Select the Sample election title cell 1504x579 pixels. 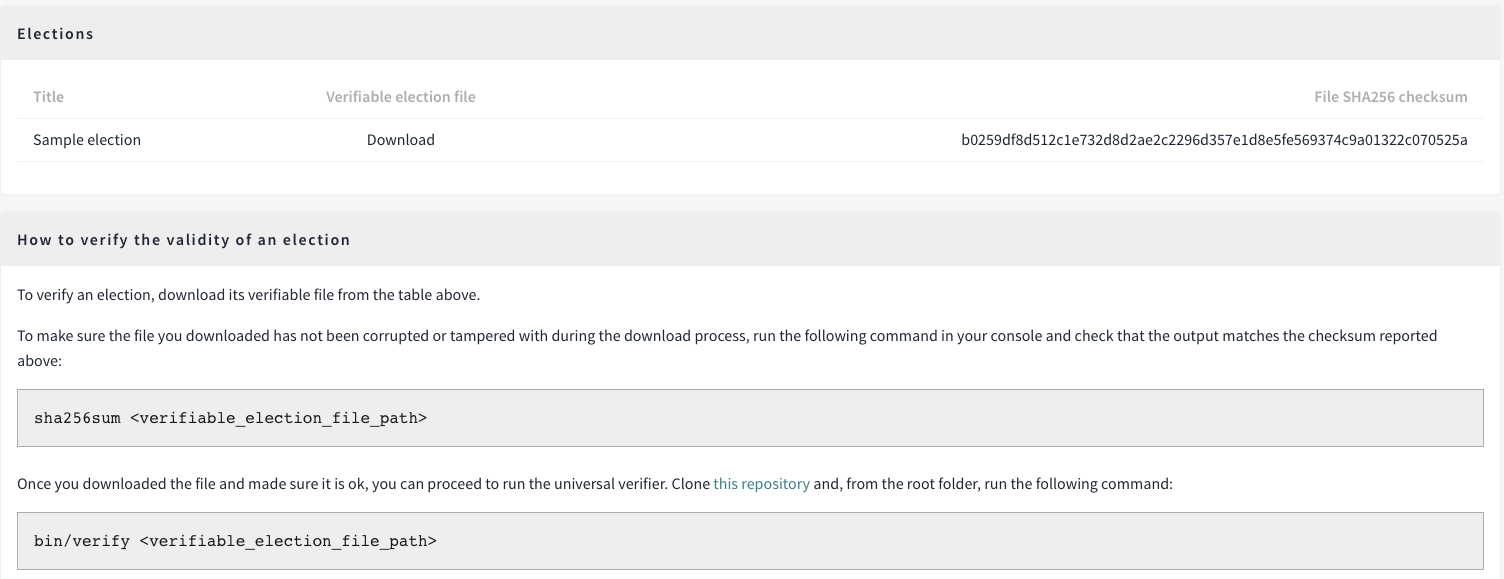point(87,140)
